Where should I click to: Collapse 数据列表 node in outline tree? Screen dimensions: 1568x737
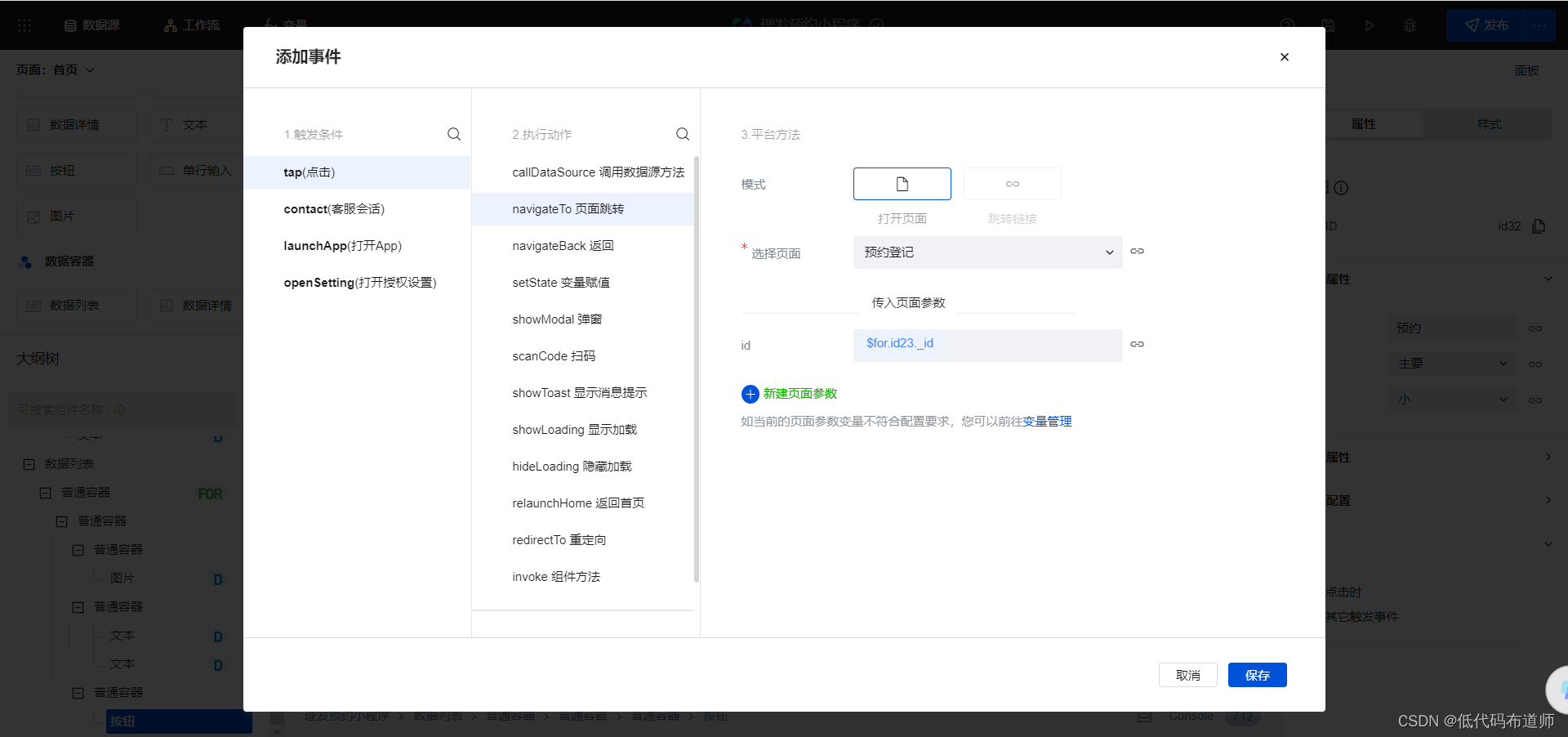click(29, 464)
